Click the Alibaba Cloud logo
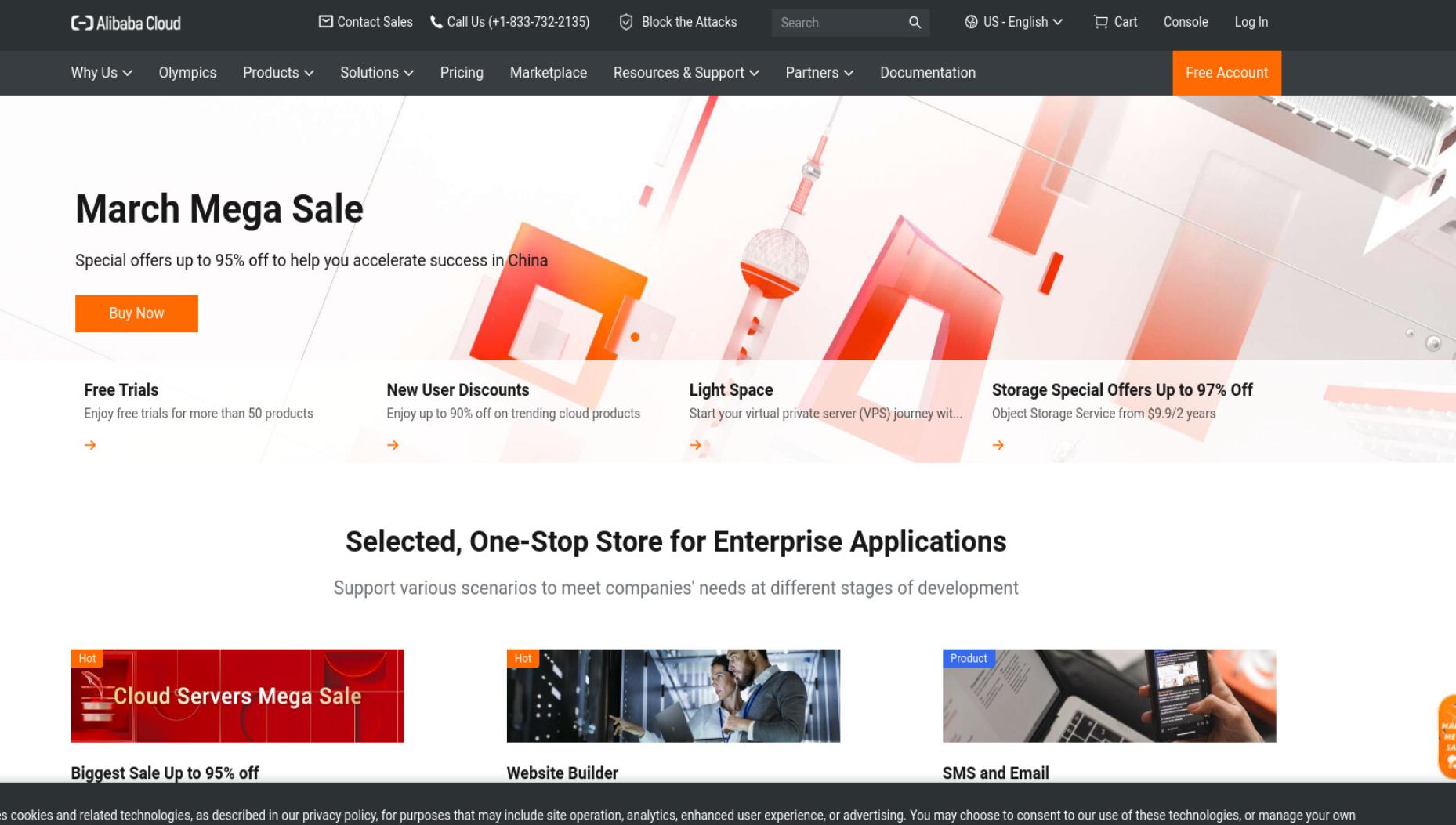 (125, 23)
